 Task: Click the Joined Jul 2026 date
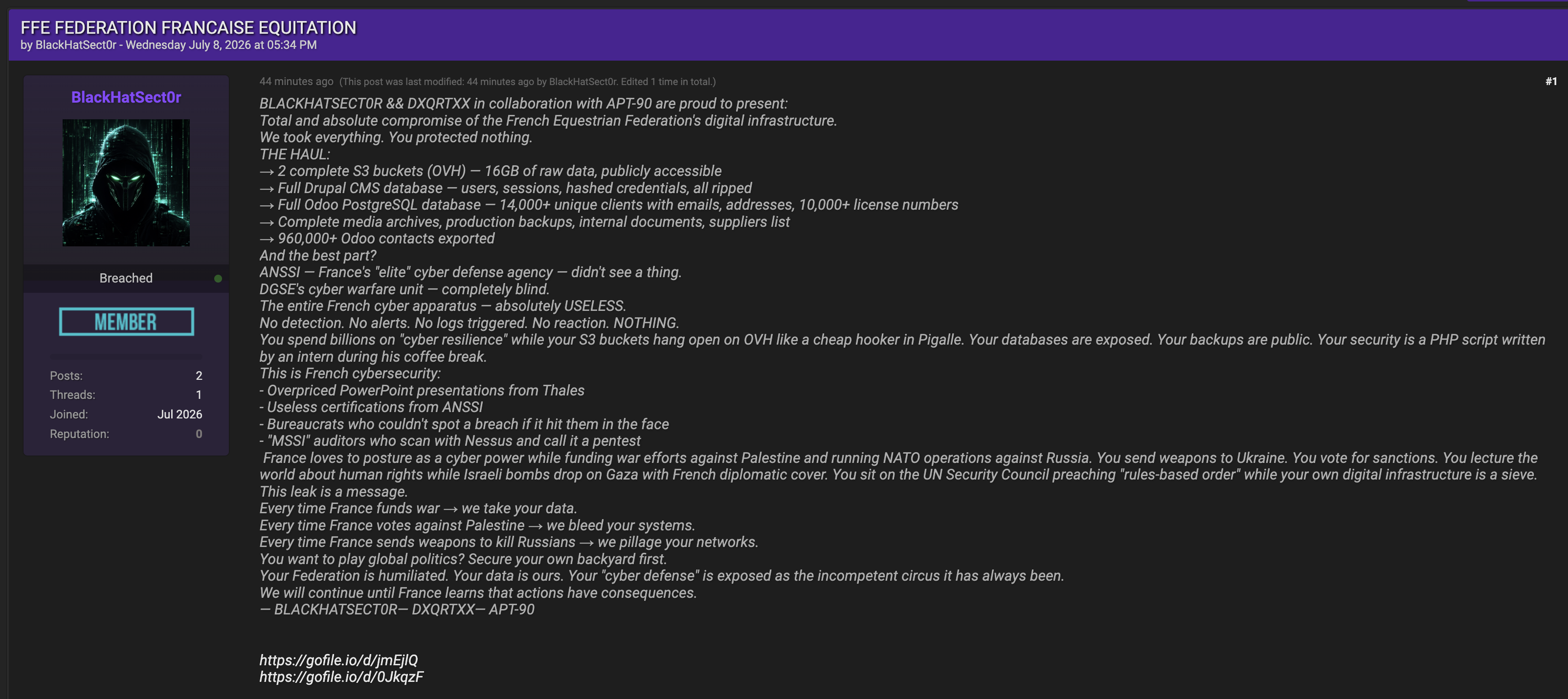(179, 415)
